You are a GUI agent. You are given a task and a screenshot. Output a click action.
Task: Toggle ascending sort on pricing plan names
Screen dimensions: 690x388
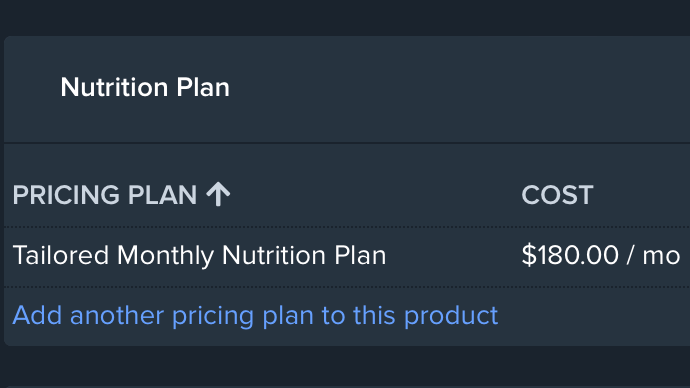click(x=218, y=194)
